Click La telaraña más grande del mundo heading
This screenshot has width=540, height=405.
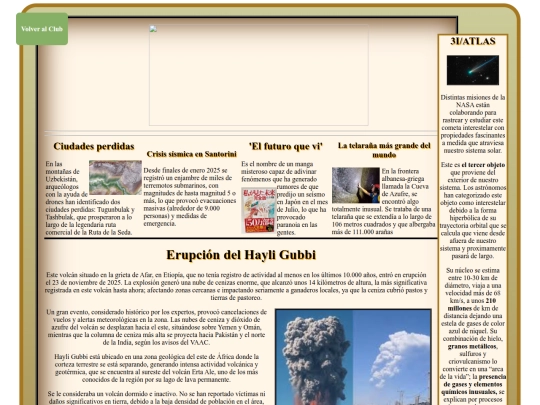pos(384,150)
